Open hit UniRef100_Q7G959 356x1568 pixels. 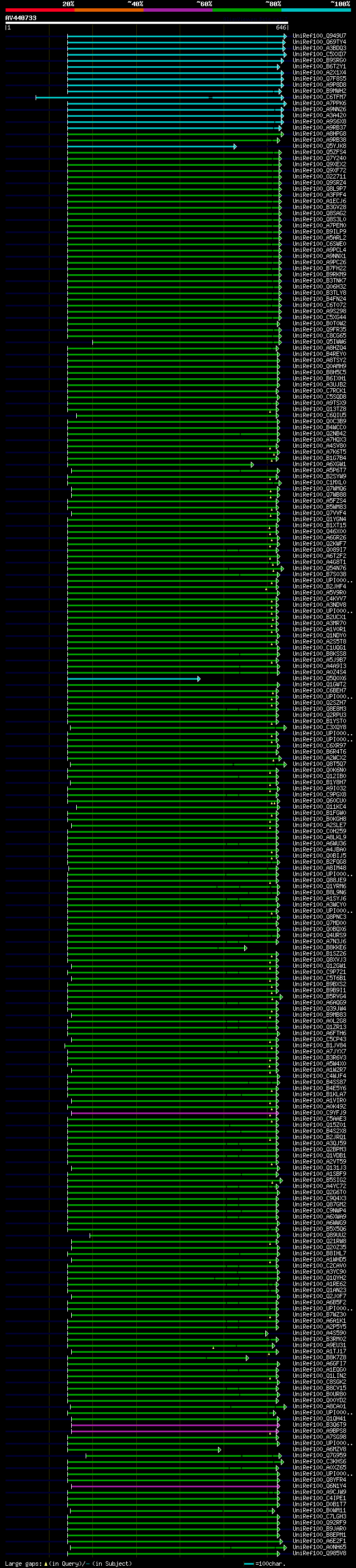point(319,1456)
